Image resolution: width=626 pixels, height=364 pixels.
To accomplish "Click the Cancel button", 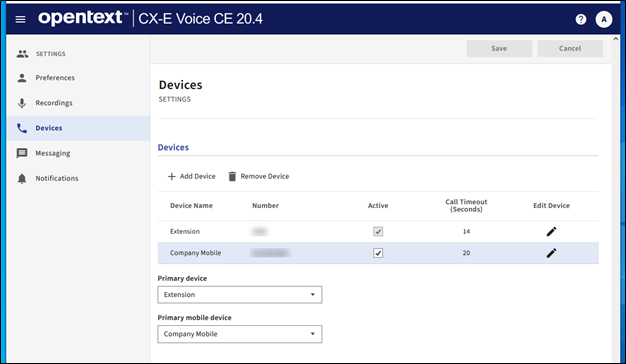I will tap(570, 48).
